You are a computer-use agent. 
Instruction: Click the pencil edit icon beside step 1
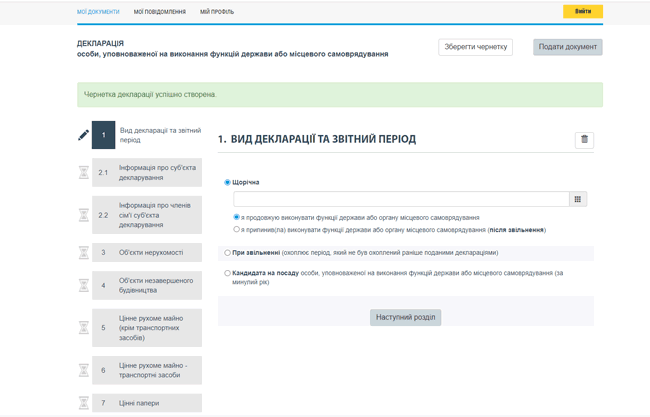coord(83,135)
